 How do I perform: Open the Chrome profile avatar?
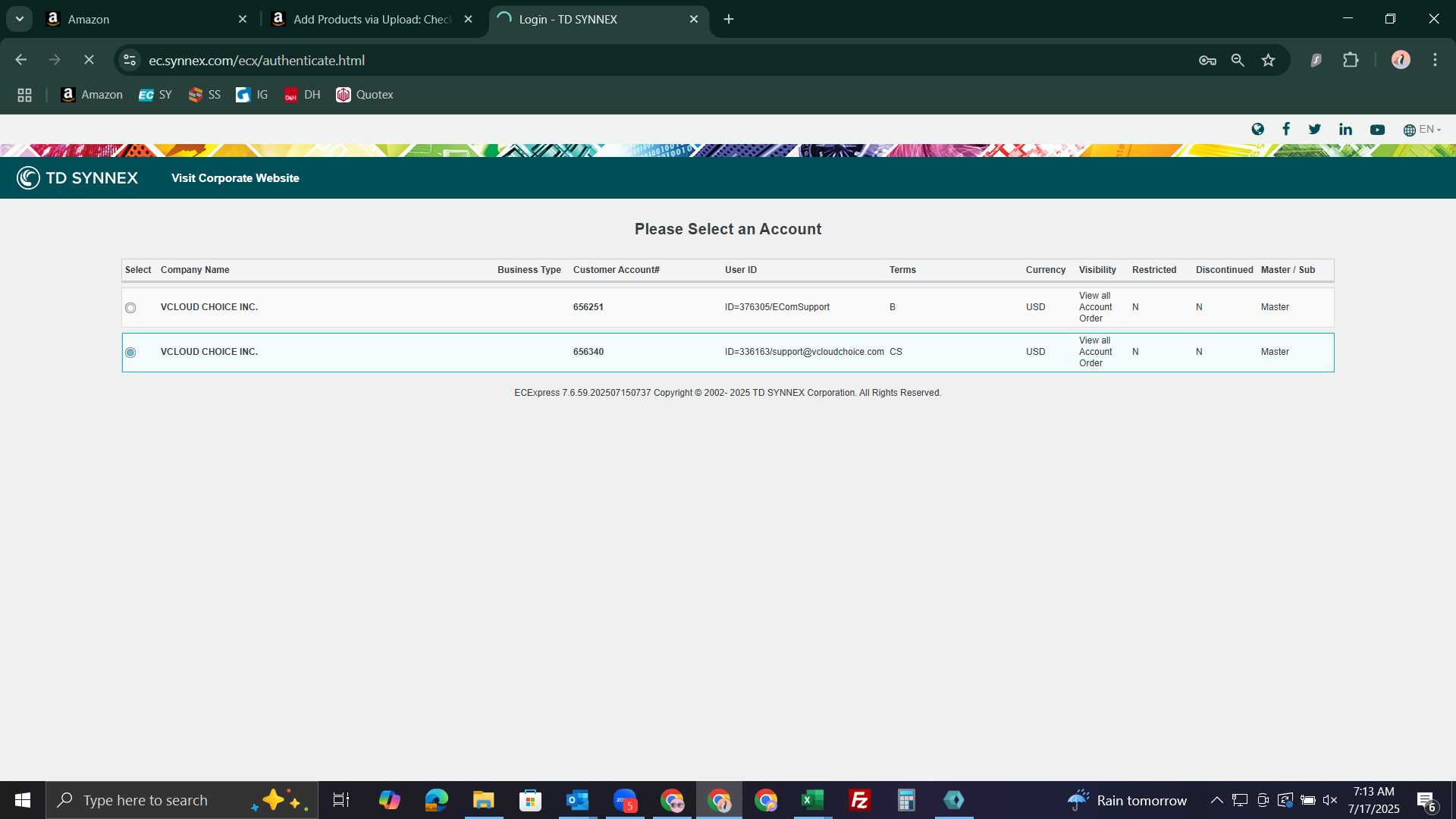click(x=1401, y=60)
